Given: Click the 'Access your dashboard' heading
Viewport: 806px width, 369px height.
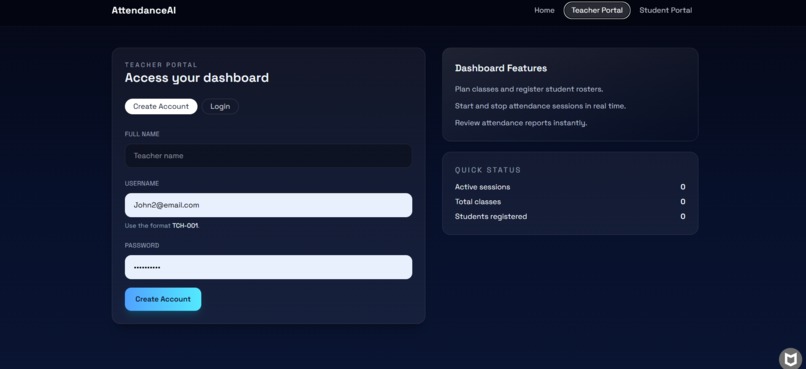Looking at the screenshot, I should [196, 78].
